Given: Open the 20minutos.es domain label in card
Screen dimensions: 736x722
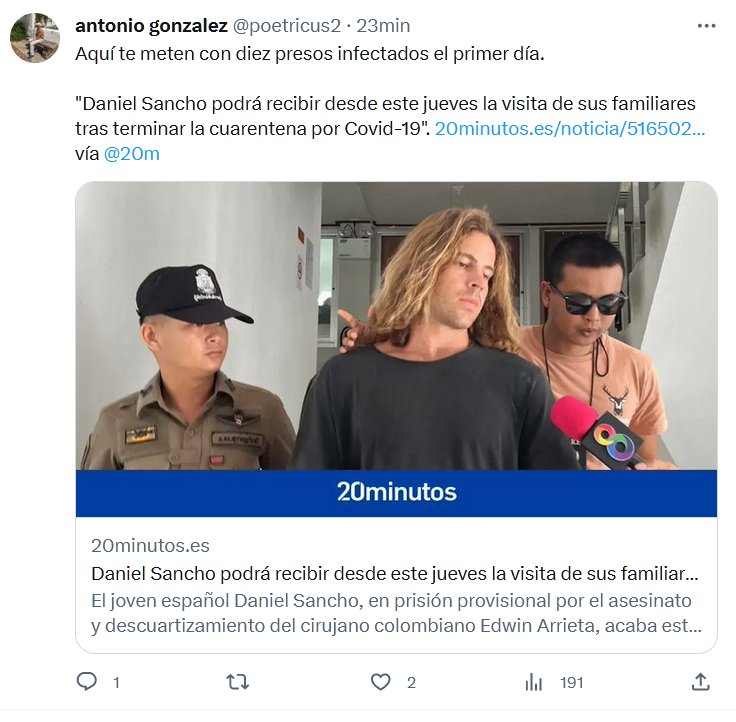Looking at the screenshot, I should [x=150, y=545].
